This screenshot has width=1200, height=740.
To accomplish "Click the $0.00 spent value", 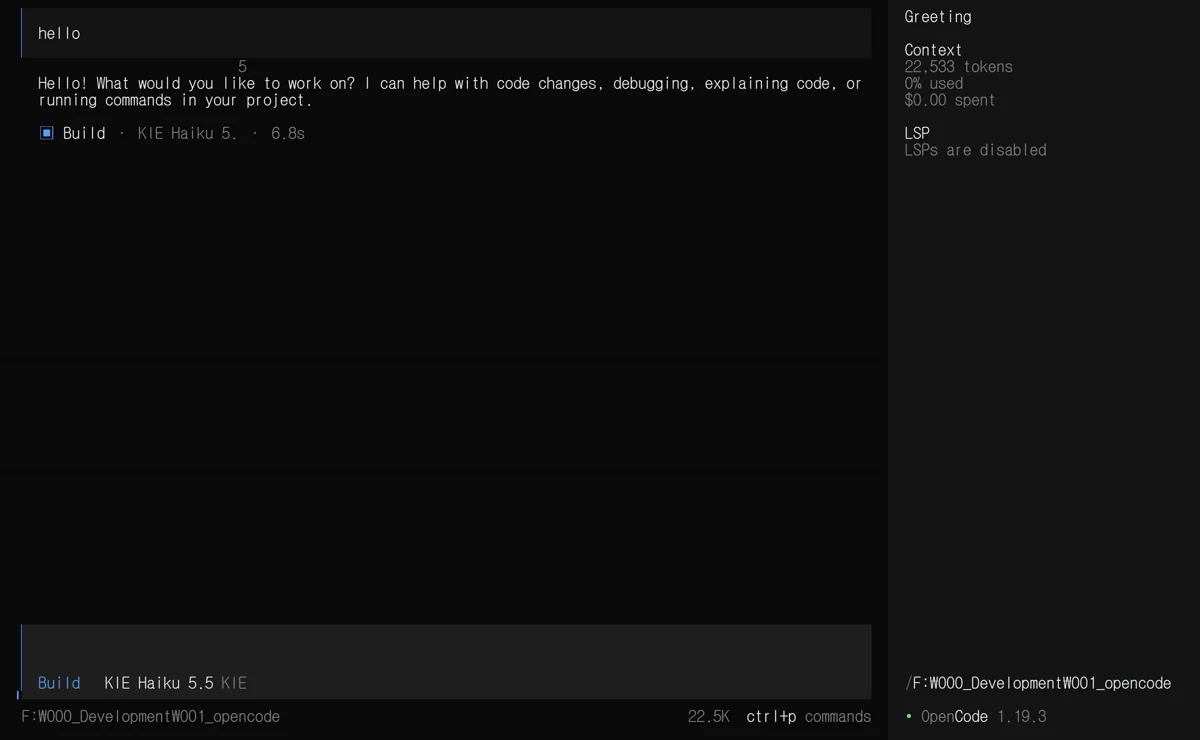I will click(x=950, y=100).
